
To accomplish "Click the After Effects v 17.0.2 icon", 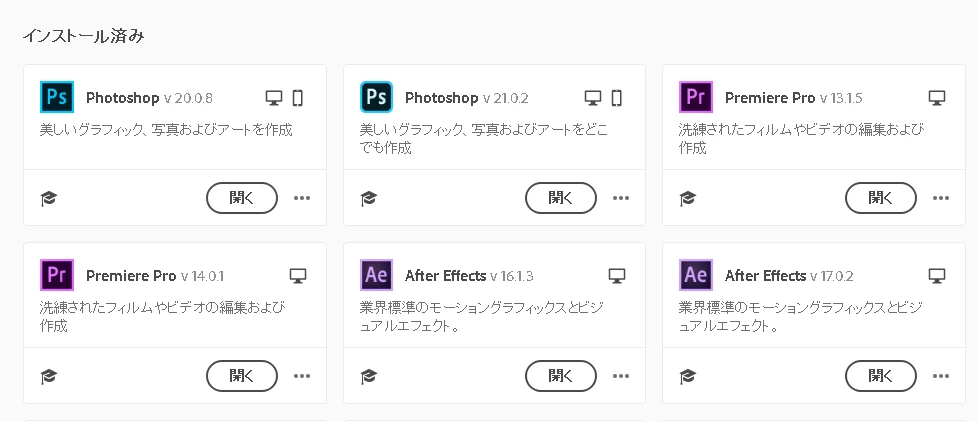I will 695,275.
